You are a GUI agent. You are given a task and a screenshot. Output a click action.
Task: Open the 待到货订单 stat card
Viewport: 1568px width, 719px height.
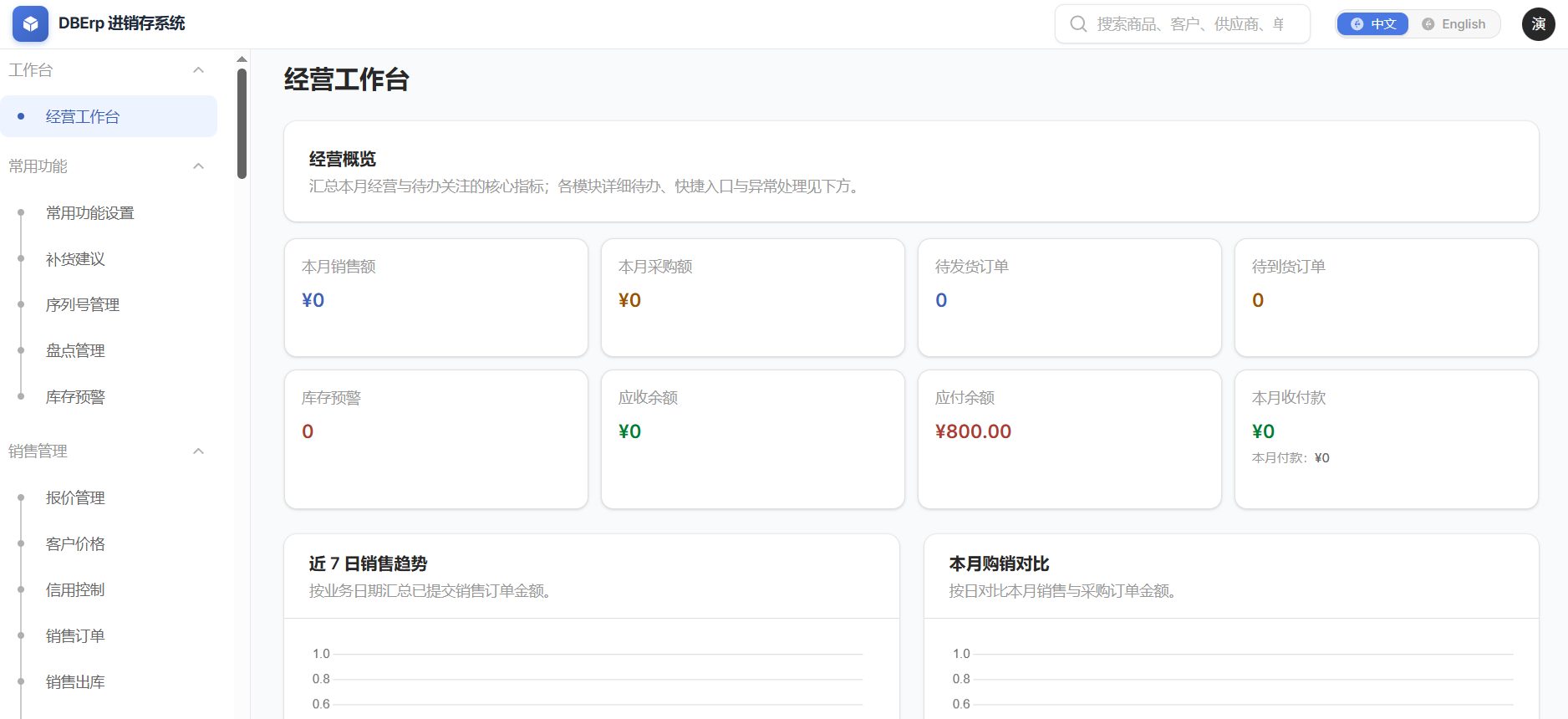[x=1387, y=298]
